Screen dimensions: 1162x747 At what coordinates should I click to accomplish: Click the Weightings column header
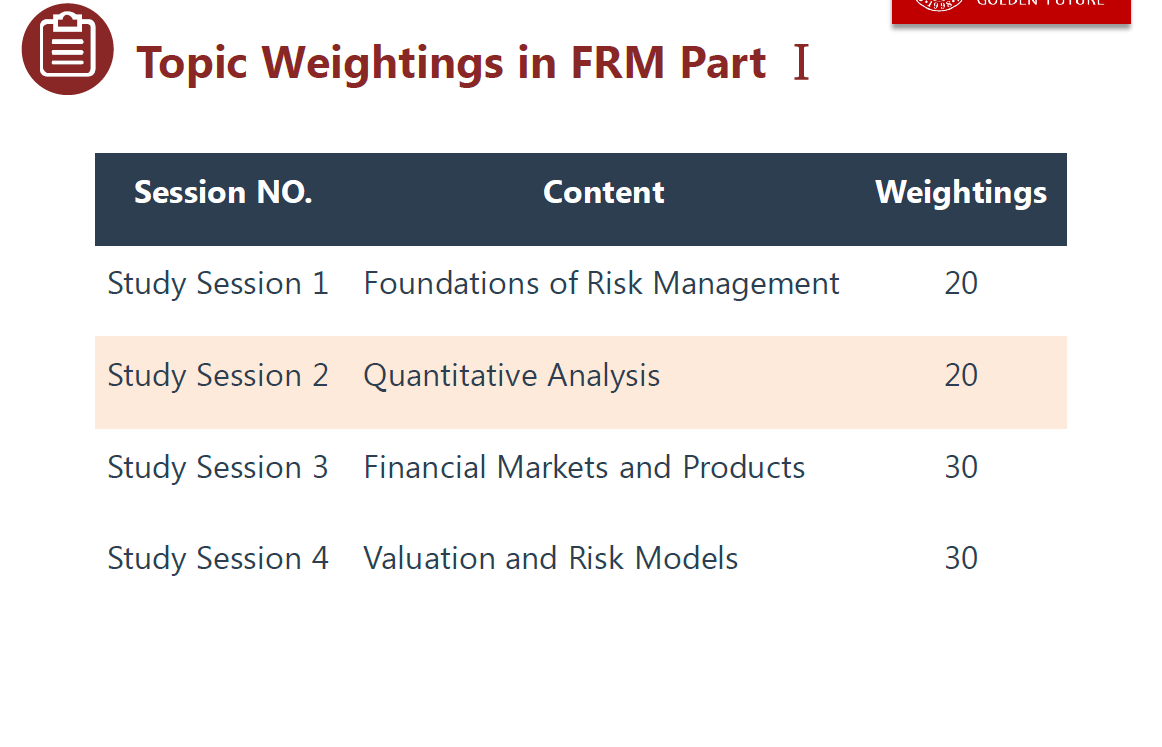pyautogui.click(x=961, y=192)
